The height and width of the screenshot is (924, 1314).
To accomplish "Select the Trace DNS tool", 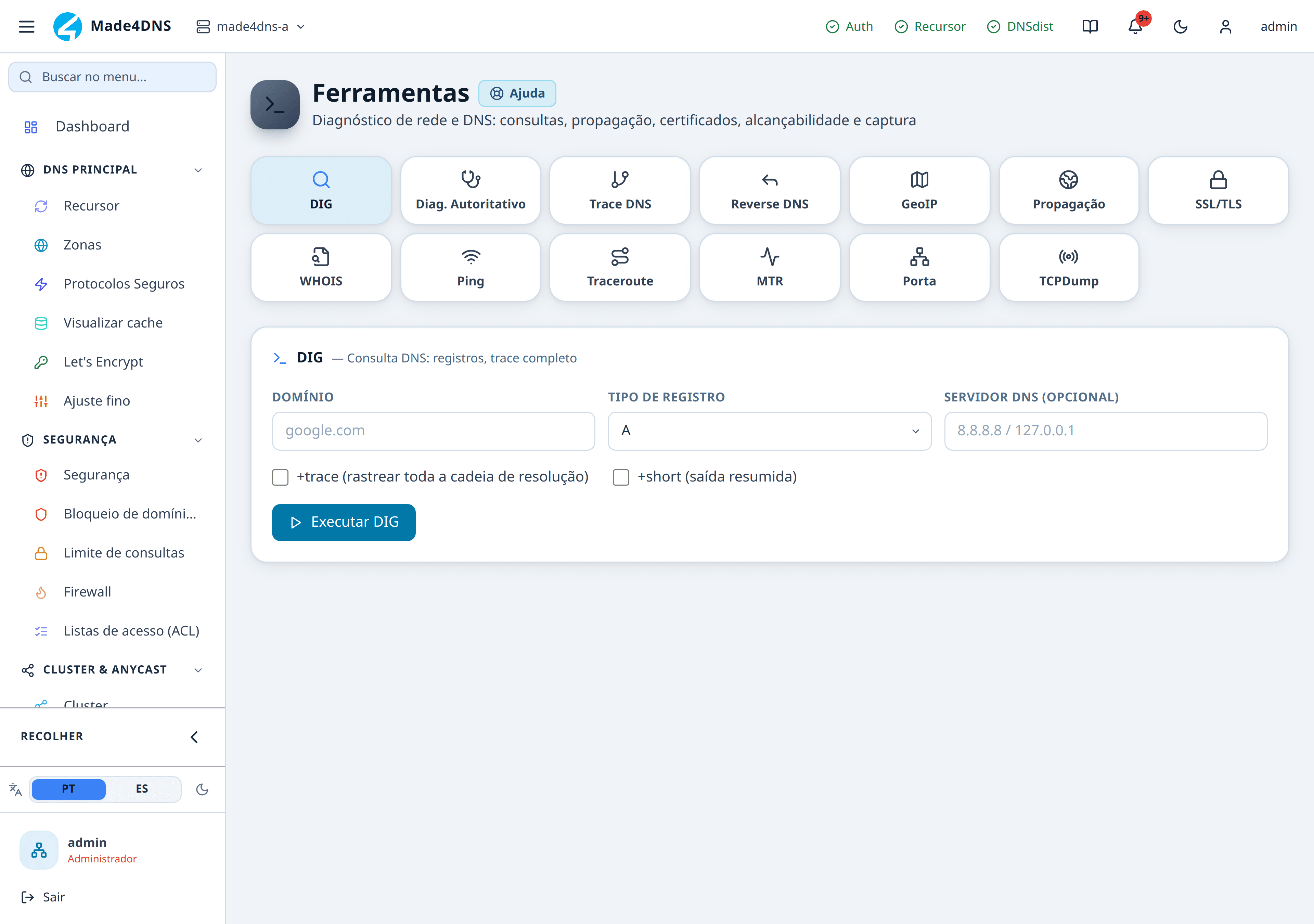I will pos(620,191).
